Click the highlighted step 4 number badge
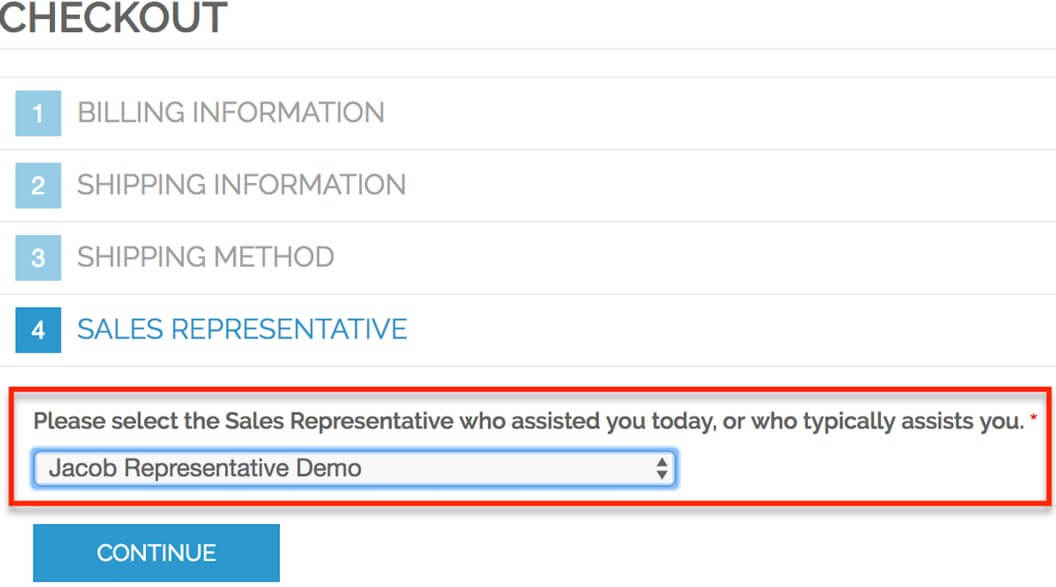 click(x=38, y=330)
